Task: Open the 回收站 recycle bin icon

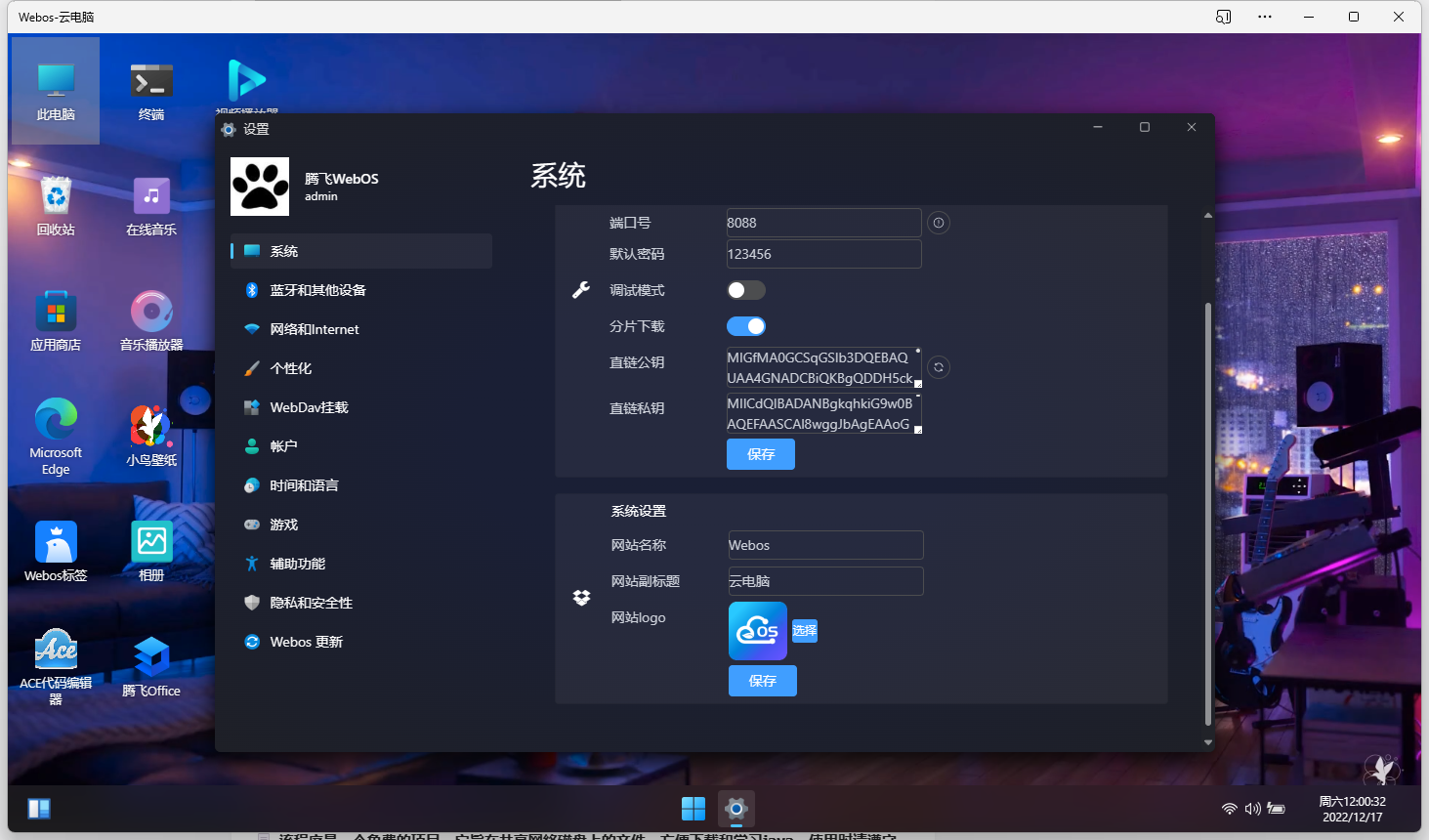Action: (56, 206)
